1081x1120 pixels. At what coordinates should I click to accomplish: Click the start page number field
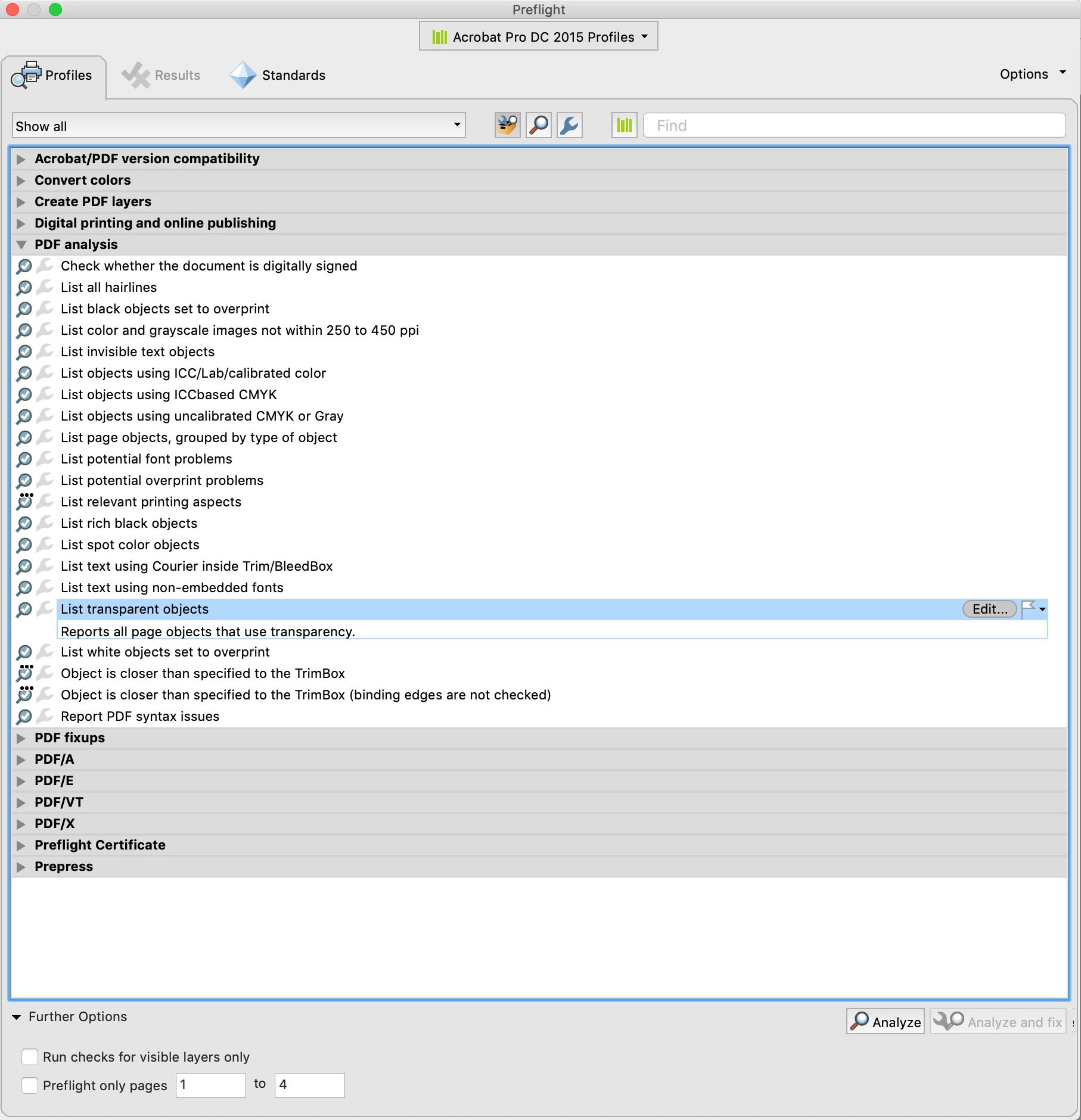[210, 1085]
